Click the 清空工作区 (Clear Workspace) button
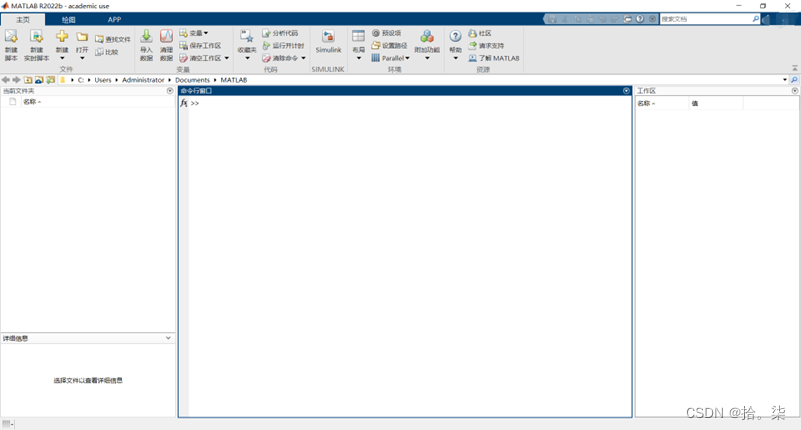Viewport: 801px width, 430px height. [x=200, y=58]
